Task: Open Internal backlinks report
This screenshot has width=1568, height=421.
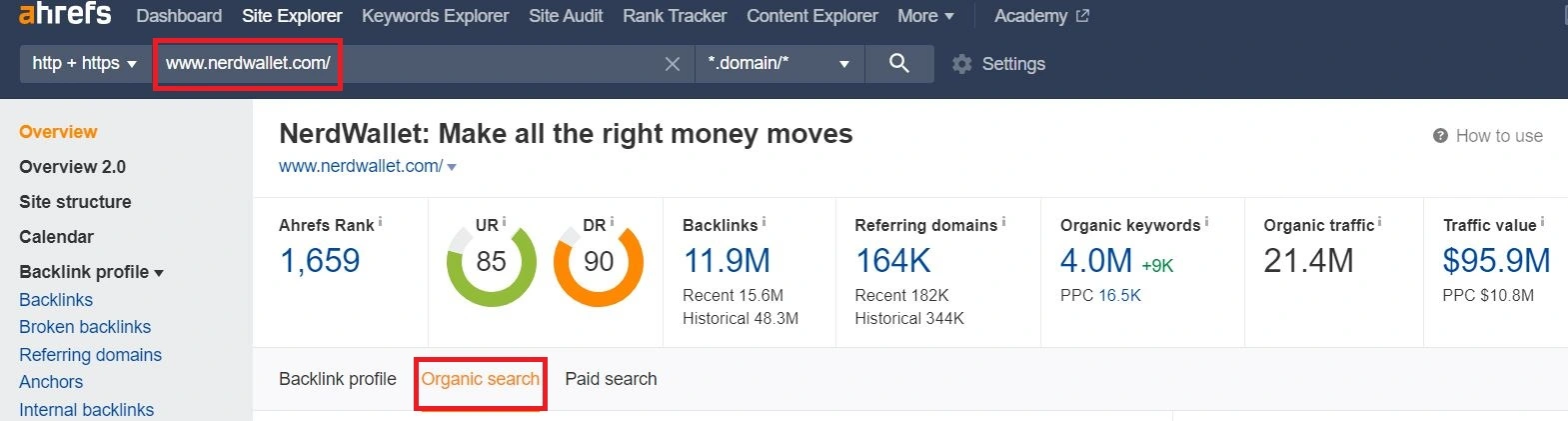Action: tap(86, 410)
